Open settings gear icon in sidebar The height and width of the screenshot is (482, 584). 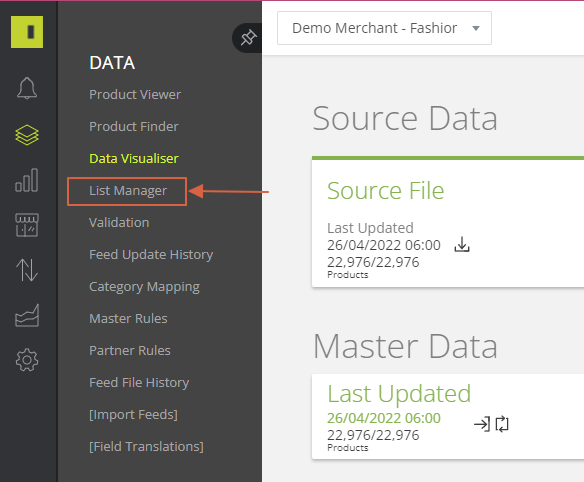[x=27, y=360]
